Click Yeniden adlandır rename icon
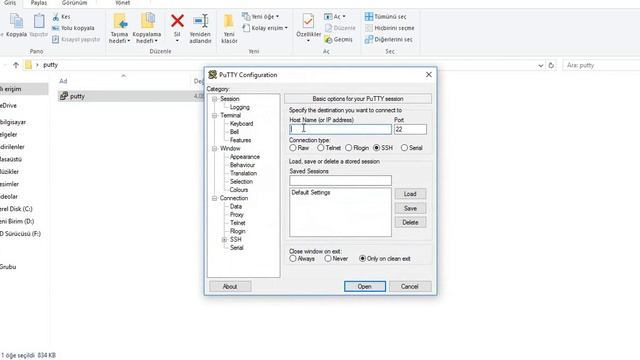 tap(200, 21)
